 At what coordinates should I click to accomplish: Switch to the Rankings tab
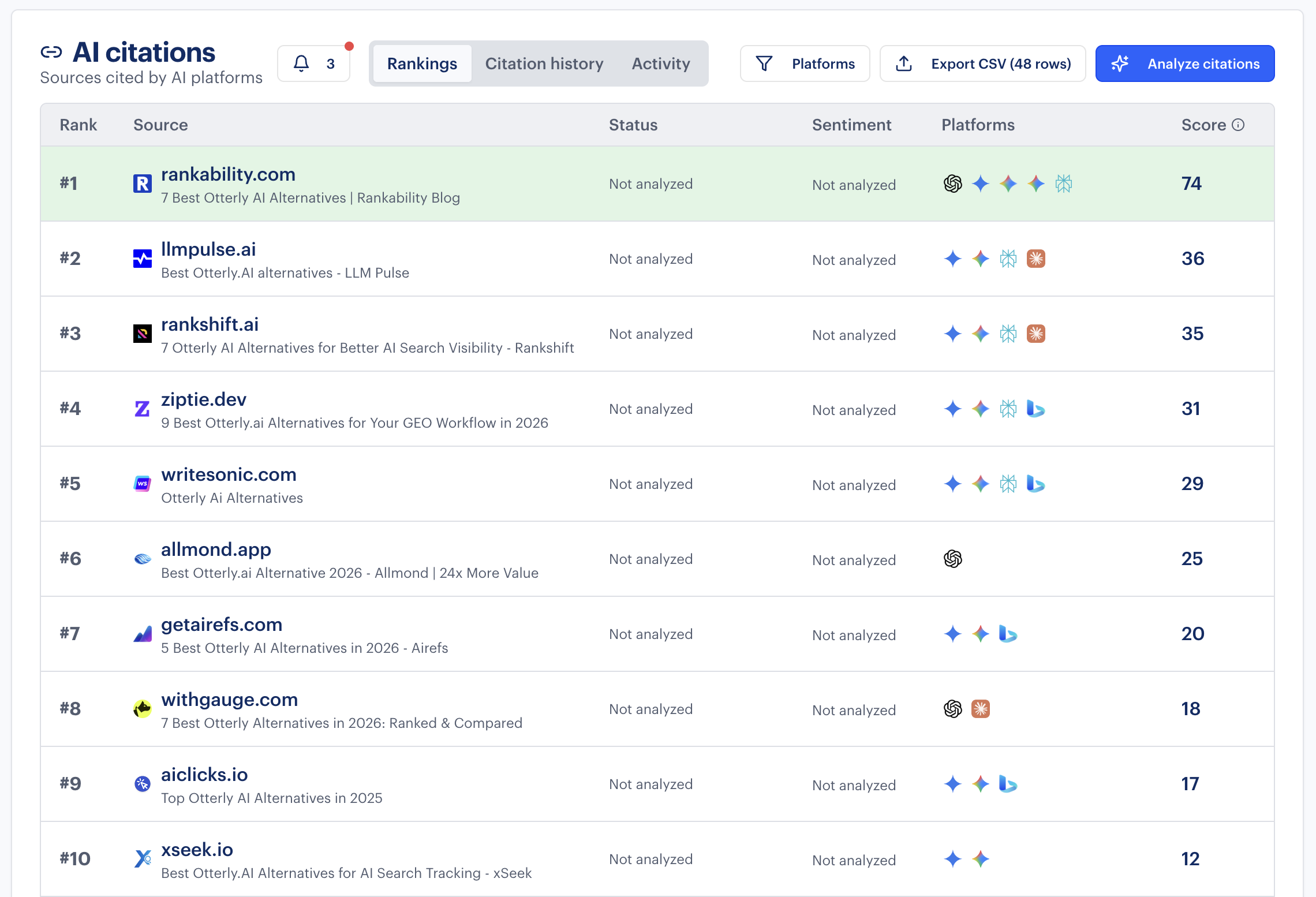[422, 63]
